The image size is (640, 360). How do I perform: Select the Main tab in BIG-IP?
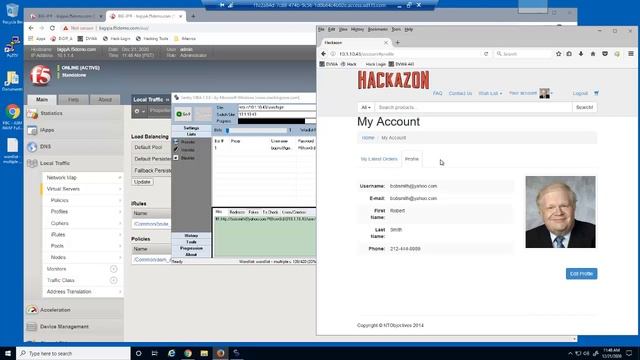tap(42, 100)
